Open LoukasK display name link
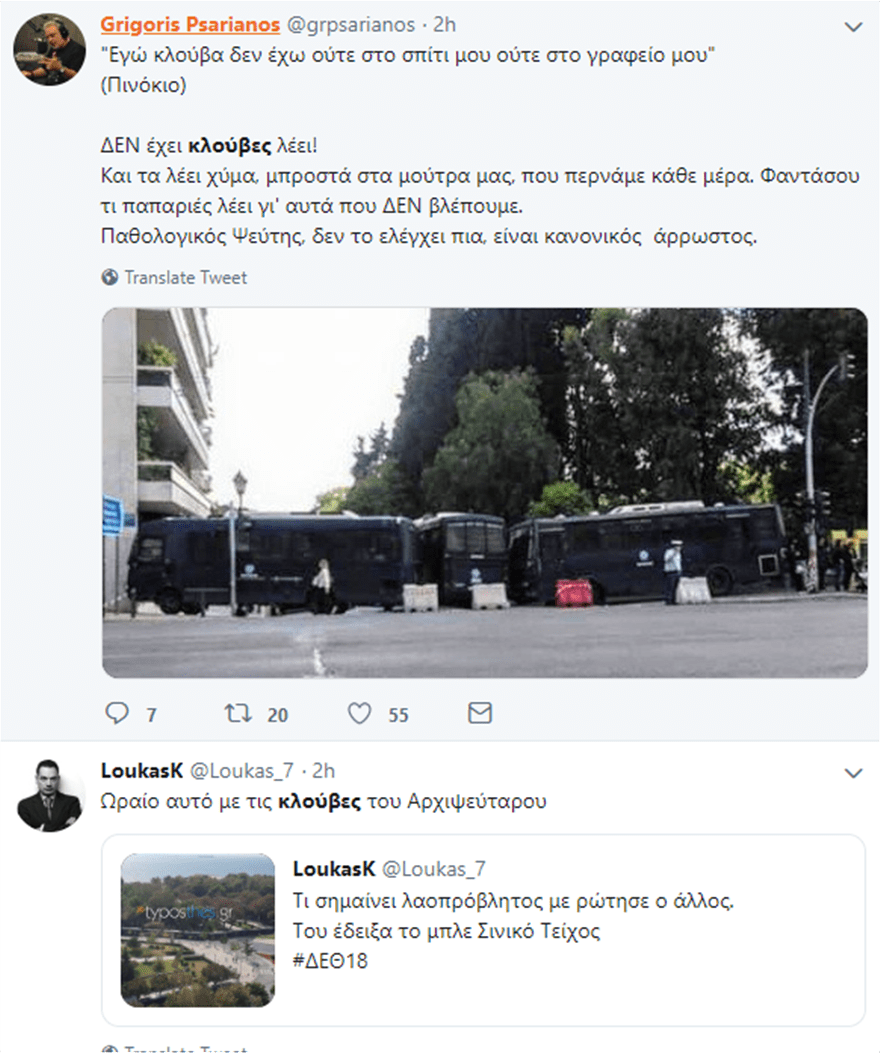The image size is (880, 1053). (x=141, y=770)
